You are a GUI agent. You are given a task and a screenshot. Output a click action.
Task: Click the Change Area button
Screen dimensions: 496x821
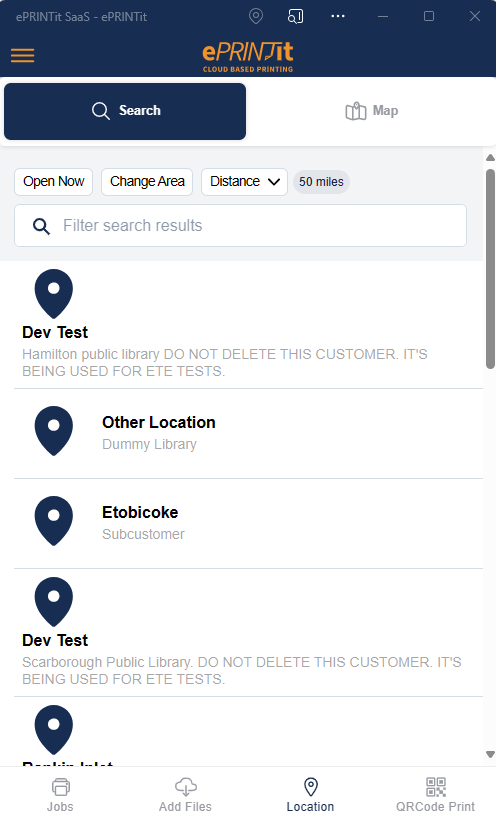147,182
